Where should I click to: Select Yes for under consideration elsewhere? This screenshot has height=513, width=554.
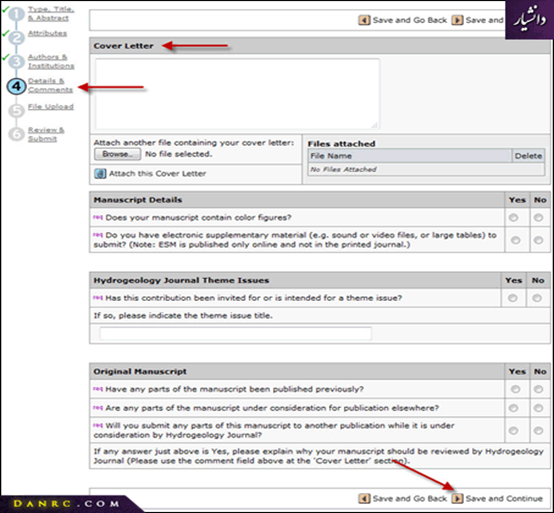point(513,408)
